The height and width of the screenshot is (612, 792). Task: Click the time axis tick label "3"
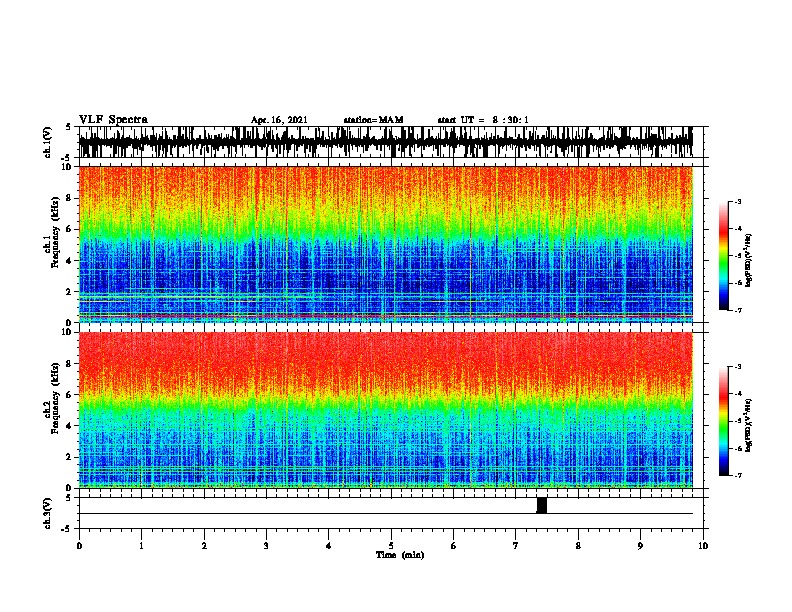[266, 546]
